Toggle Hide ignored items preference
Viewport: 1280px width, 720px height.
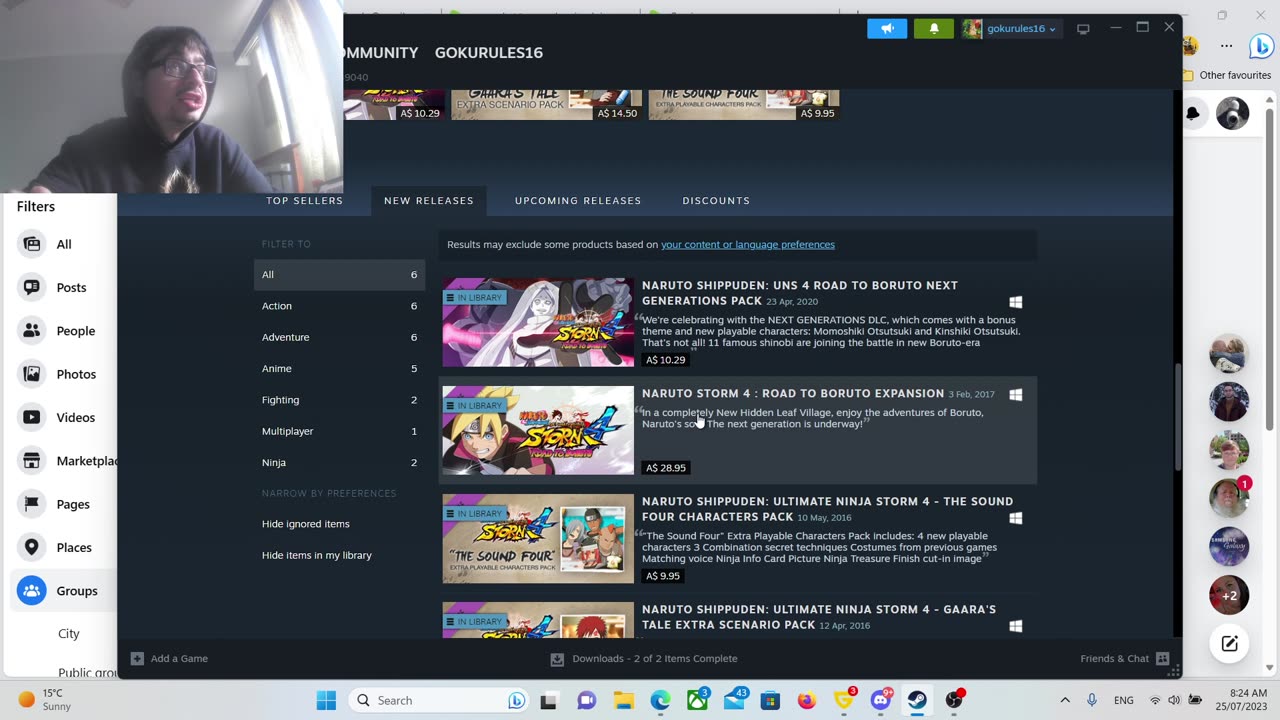pos(306,524)
